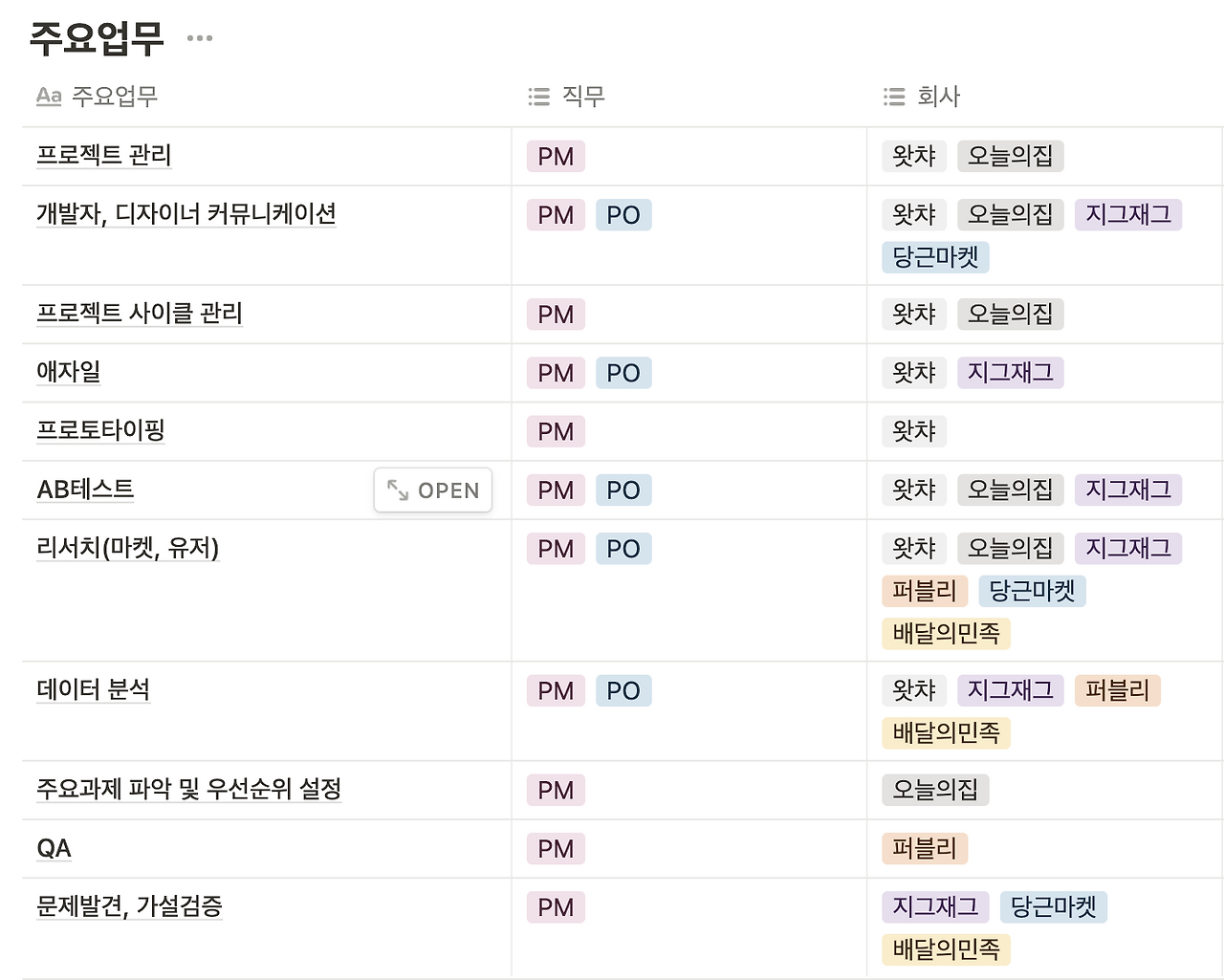The width and height of the screenshot is (1224, 980).
Task: Click the 주요업무 database title
Action: (x=97, y=37)
